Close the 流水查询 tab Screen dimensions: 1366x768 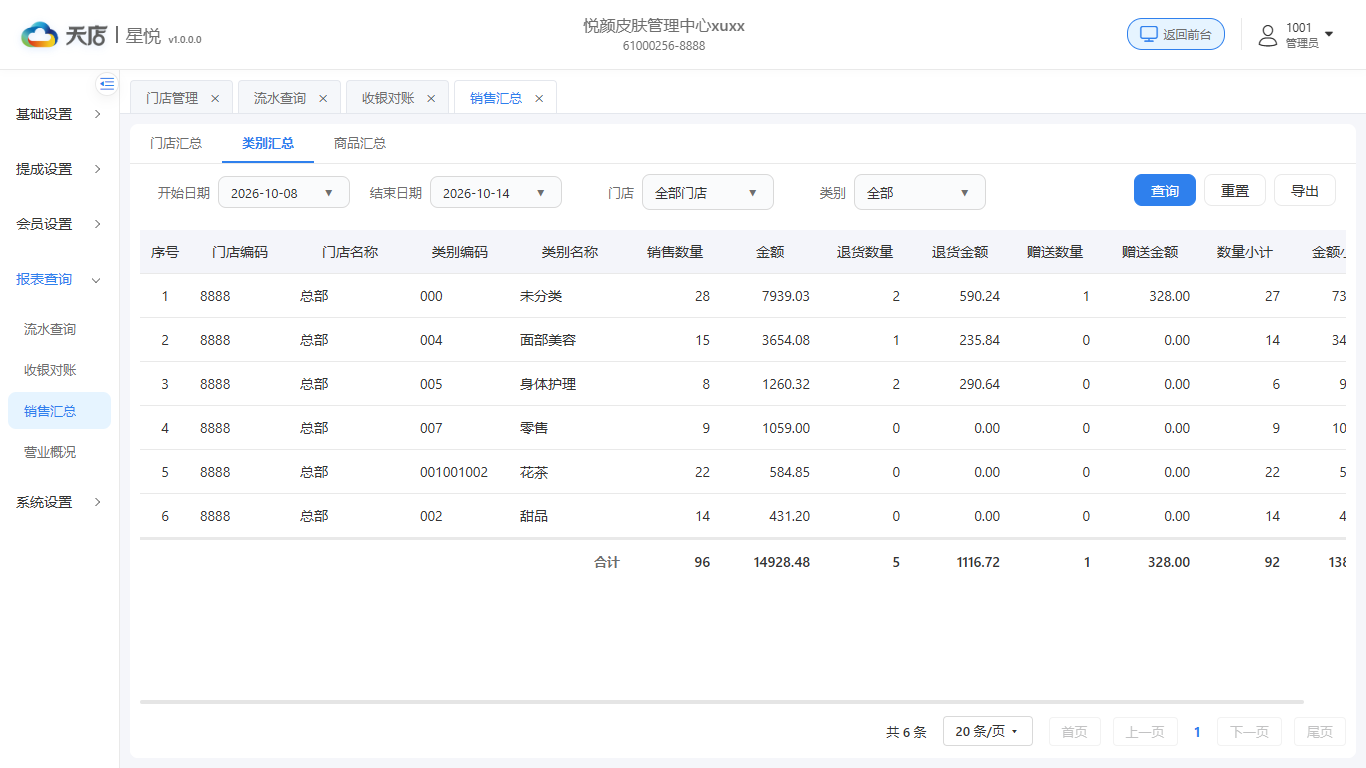(323, 98)
